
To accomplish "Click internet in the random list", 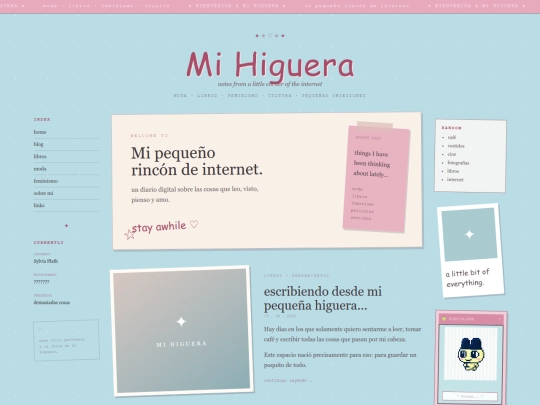I will 455,179.
